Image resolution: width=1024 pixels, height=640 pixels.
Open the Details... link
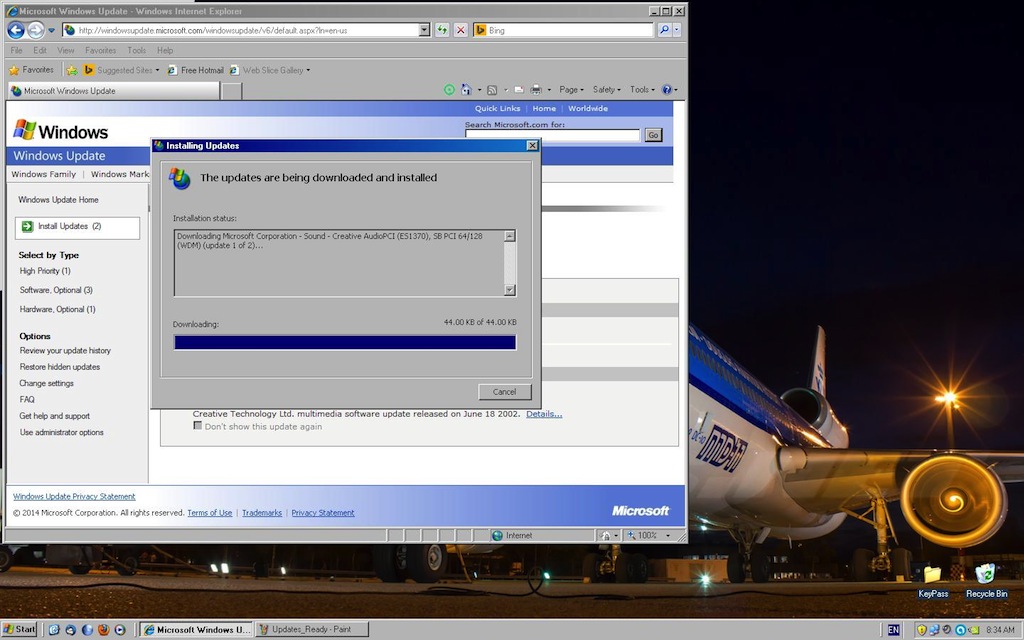tap(544, 413)
